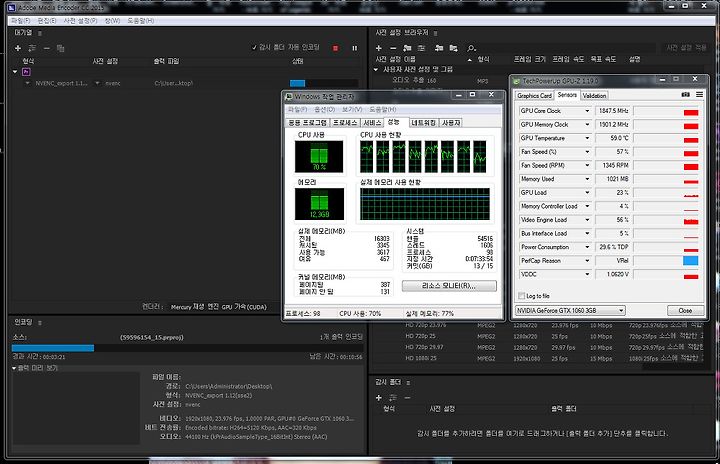Open the preset browser panel menu icon
The width and height of the screenshot is (720, 464).
(x=435, y=33)
